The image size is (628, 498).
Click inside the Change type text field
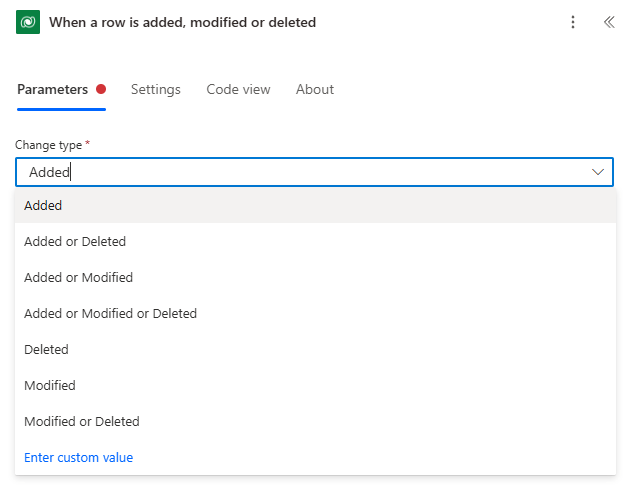[x=300, y=172]
